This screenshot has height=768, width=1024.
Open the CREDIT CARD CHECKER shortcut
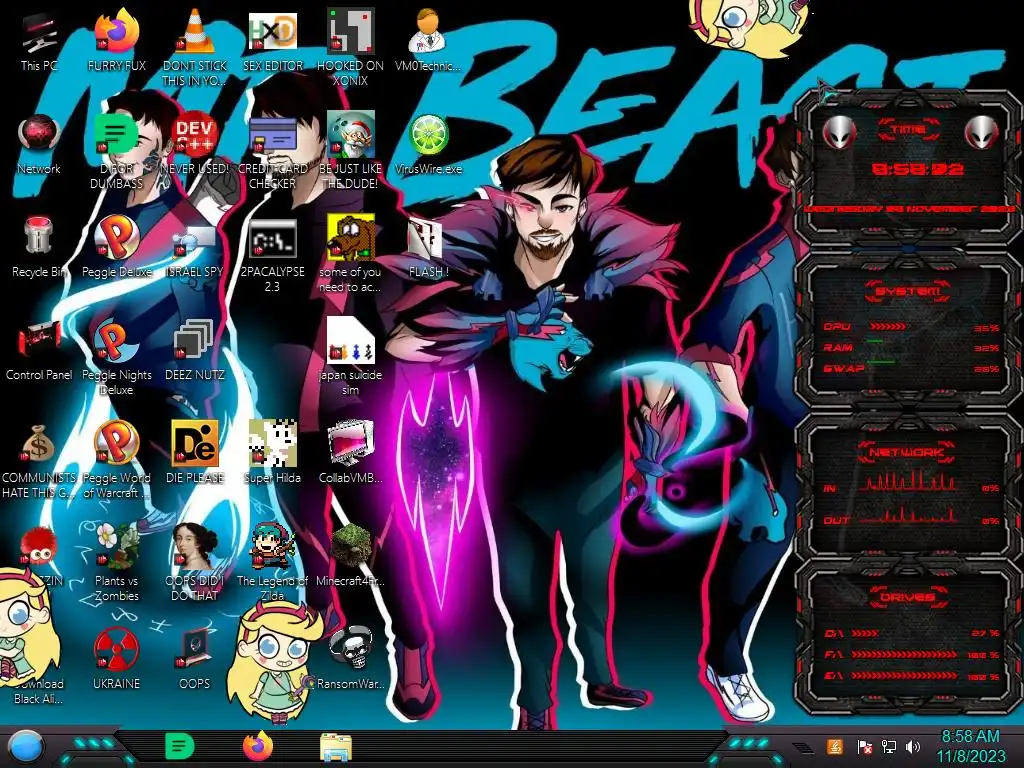[272, 150]
